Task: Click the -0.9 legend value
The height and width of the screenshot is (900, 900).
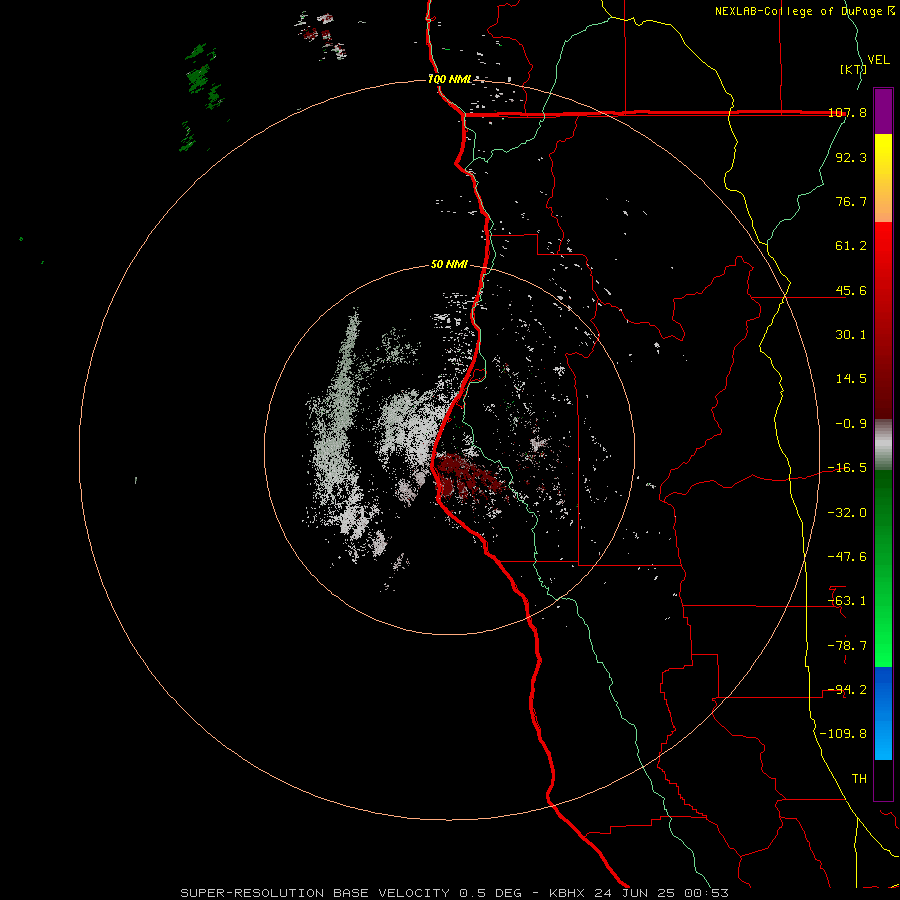Action: point(851,424)
